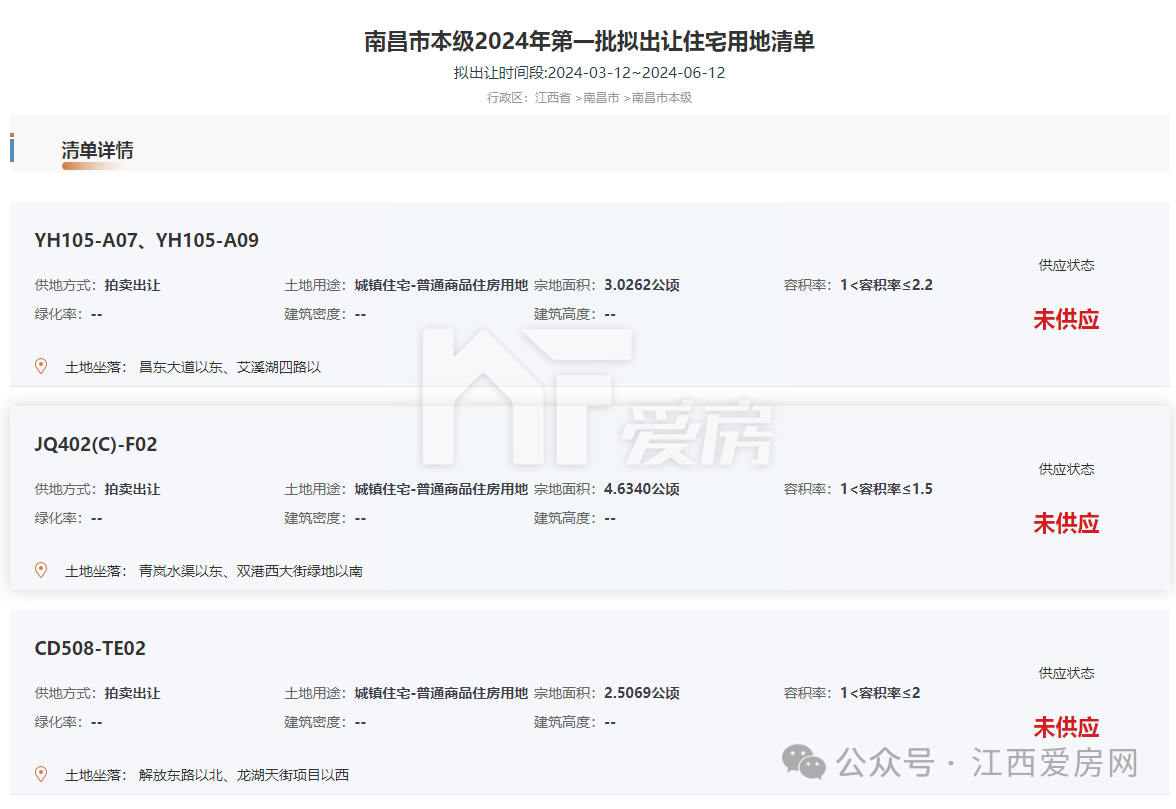This screenshot has height=809, width=1176.
Task: Click address 解放东路以北、龙湖天街项目以西
Action: [244, 775]
